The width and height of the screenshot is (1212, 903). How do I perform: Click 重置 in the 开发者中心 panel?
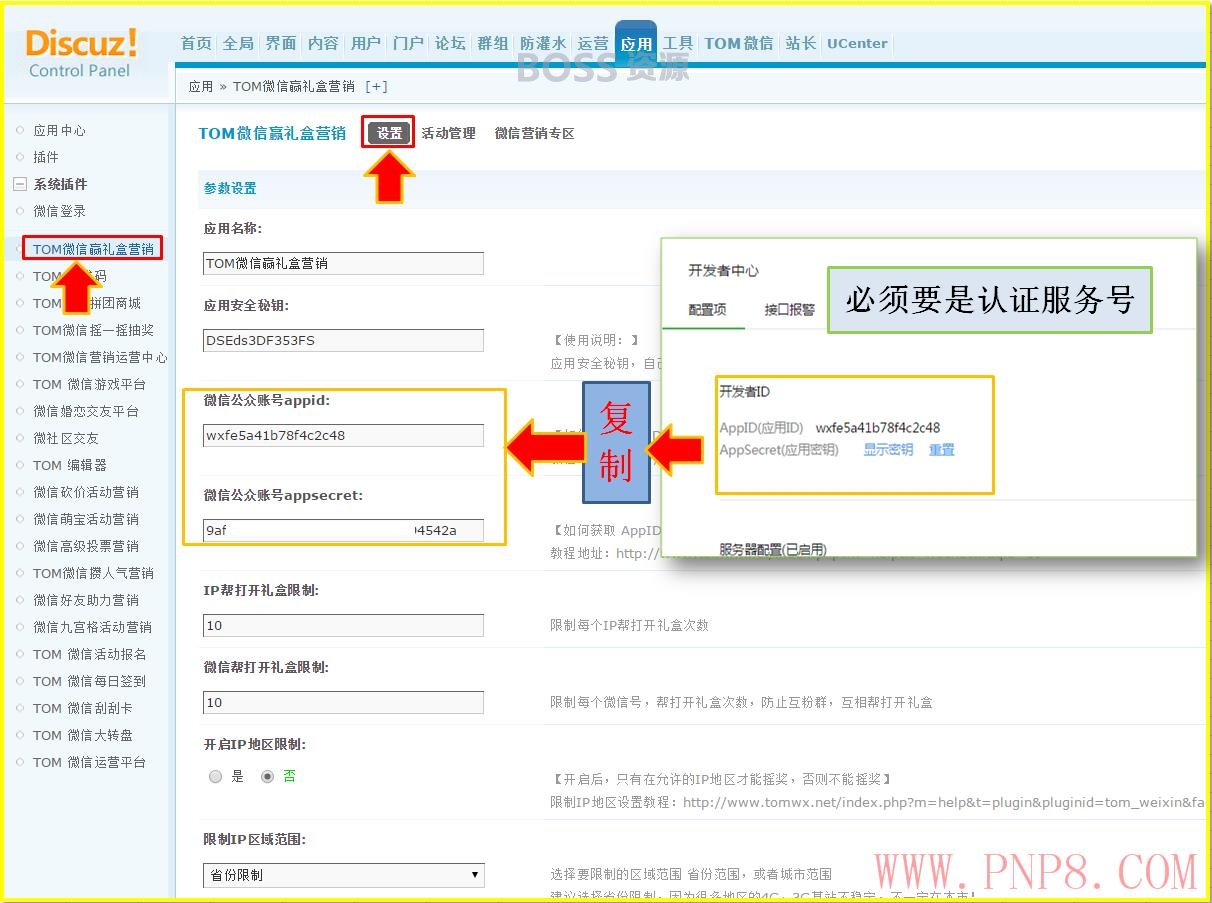tap(941, 450)
